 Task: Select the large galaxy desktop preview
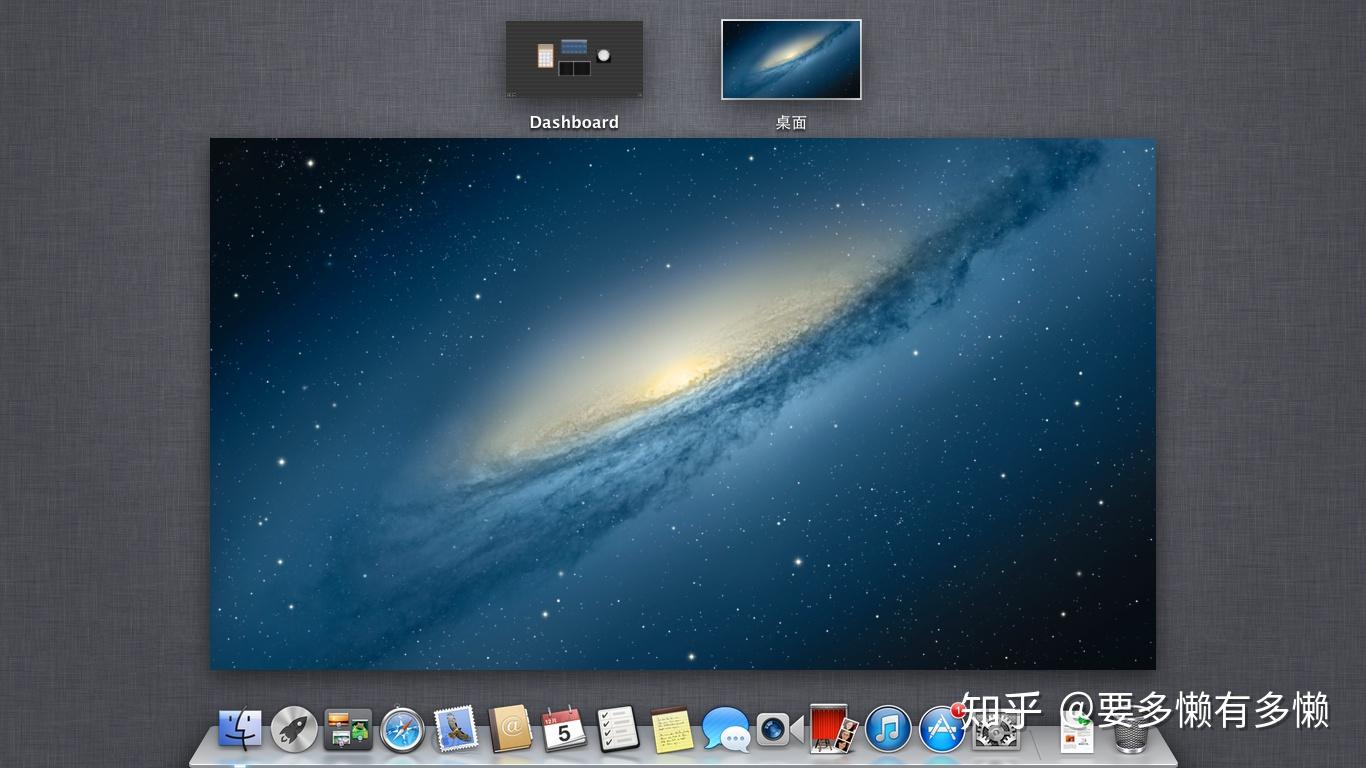pos(683,403)
